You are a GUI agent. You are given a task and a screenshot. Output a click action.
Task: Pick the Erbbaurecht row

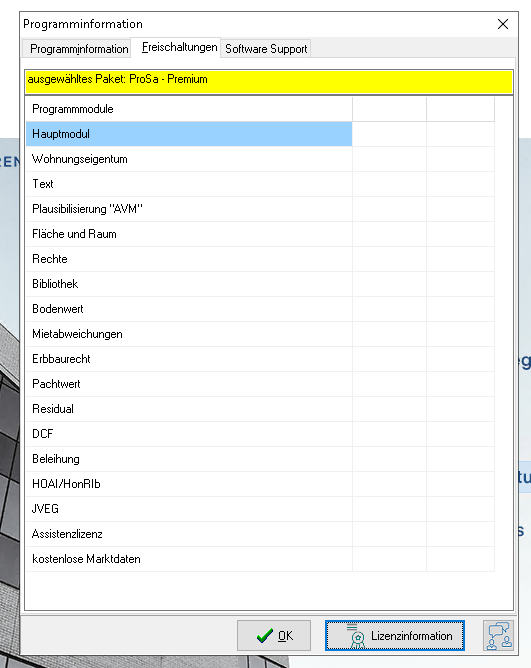point(189,359)
